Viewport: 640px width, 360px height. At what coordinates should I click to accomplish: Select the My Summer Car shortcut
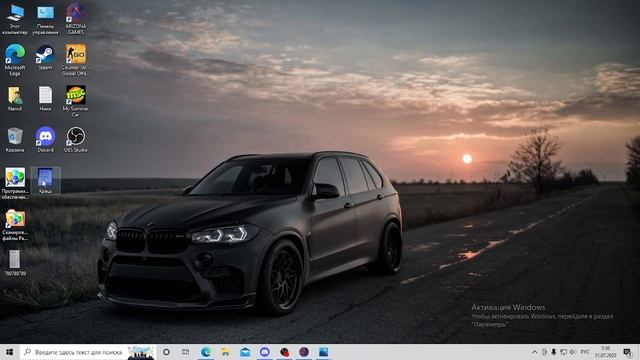pyautogui.click(x=76, y=101)
